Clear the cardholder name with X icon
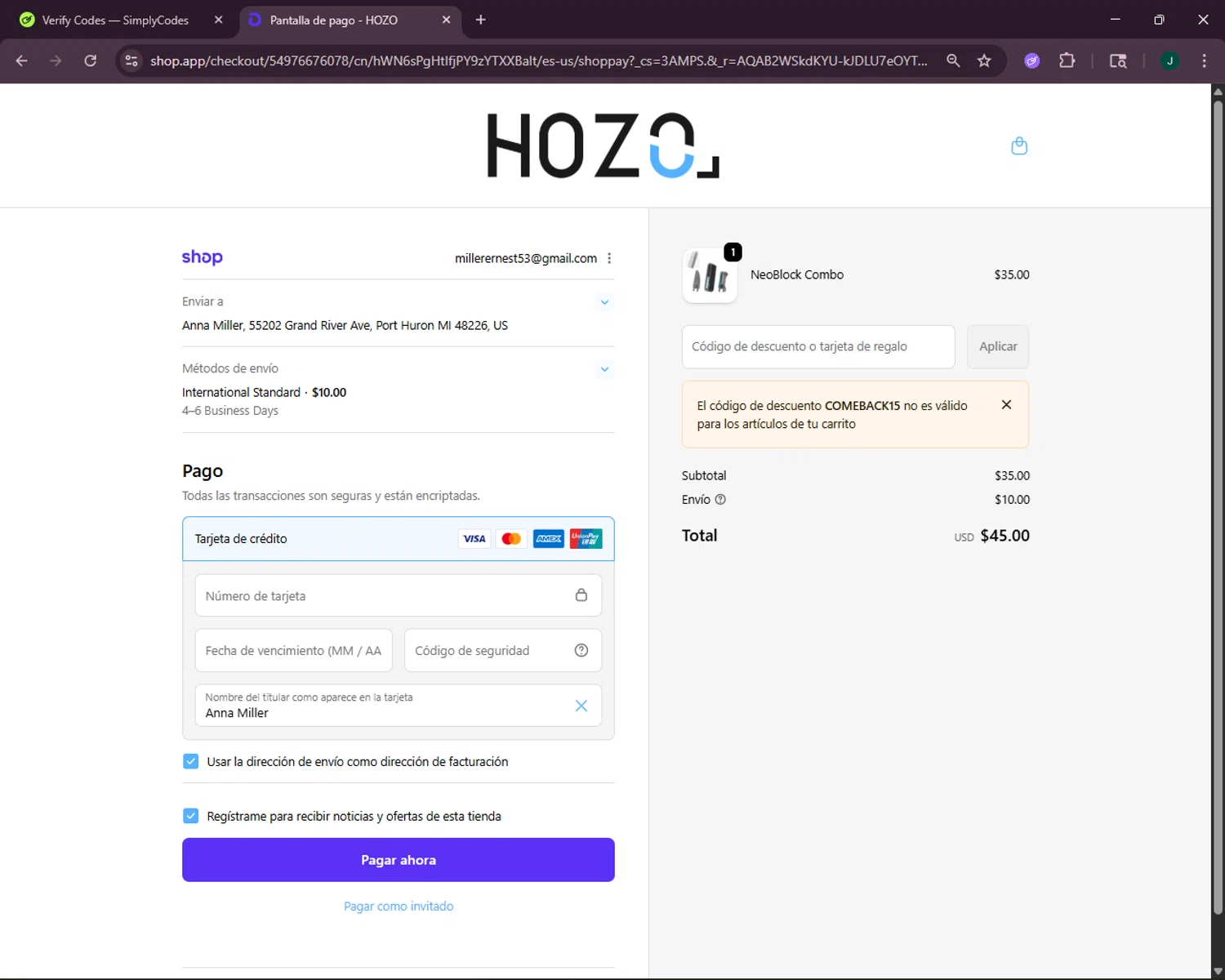 pos(581,706)
